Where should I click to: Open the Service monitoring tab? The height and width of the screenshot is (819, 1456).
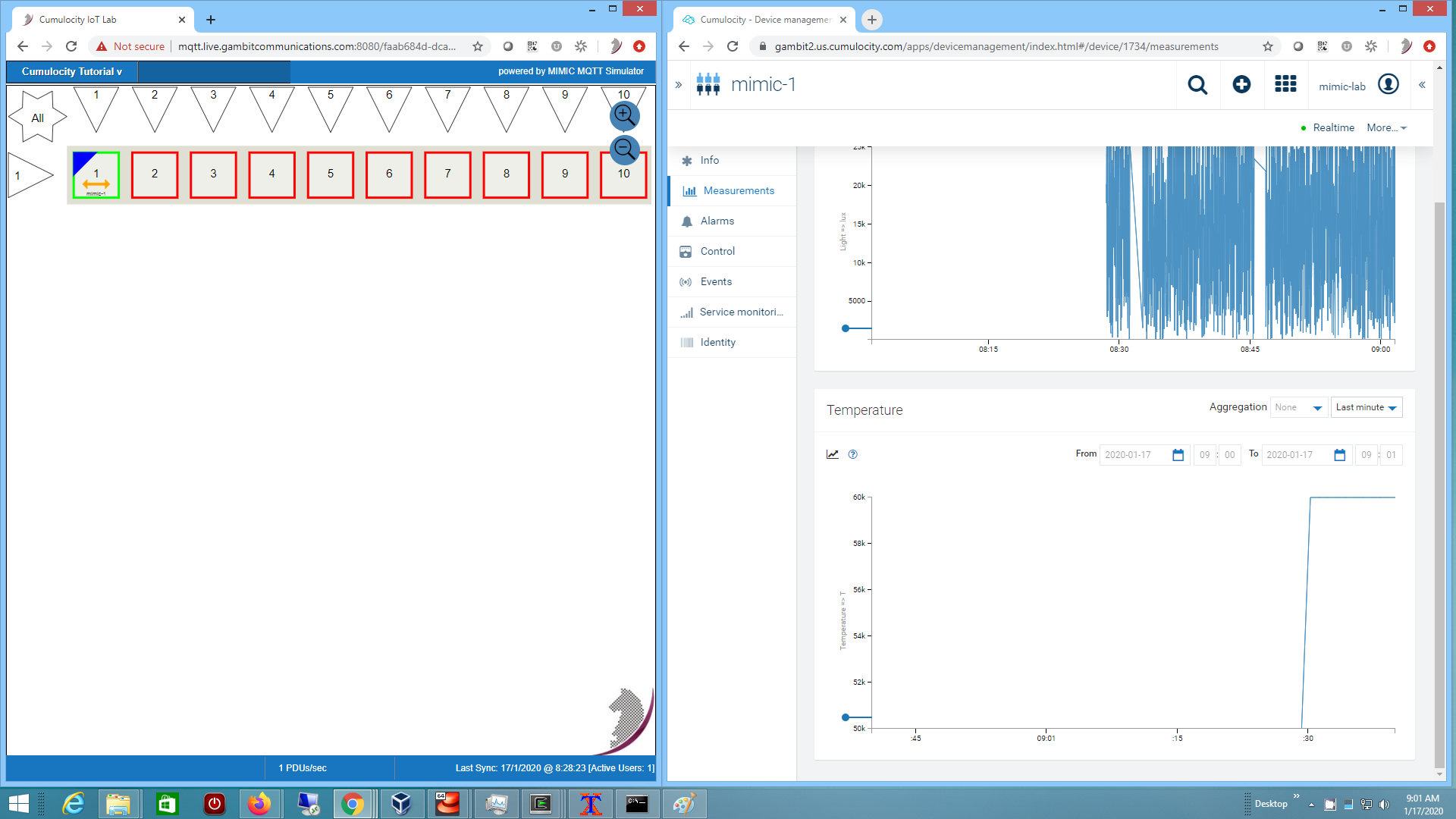click(732, 312)
